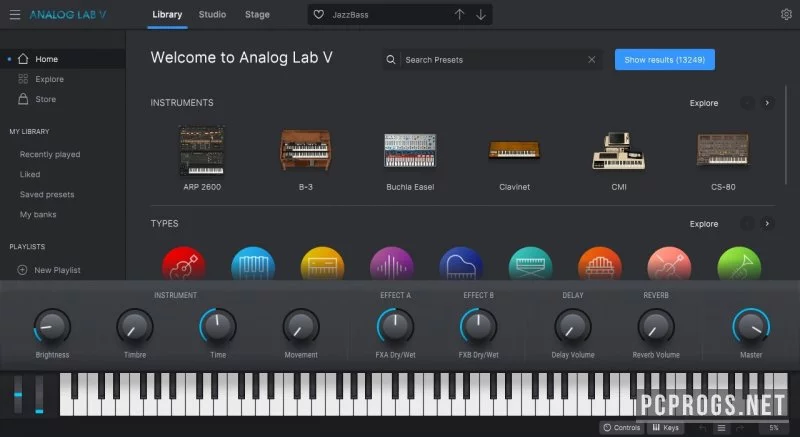Click the FXA Dry/Wet knob
The width and height of the screenshot is (800, 437).
point(395,326)
